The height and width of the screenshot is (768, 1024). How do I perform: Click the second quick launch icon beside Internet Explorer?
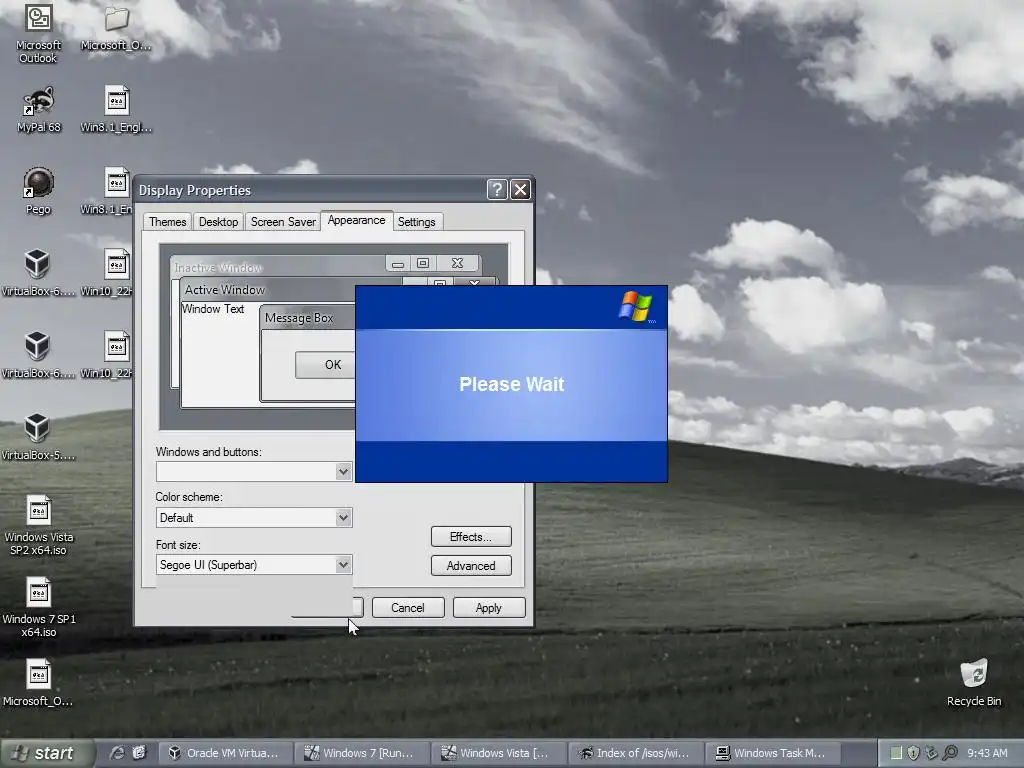[x=139, y=753]
